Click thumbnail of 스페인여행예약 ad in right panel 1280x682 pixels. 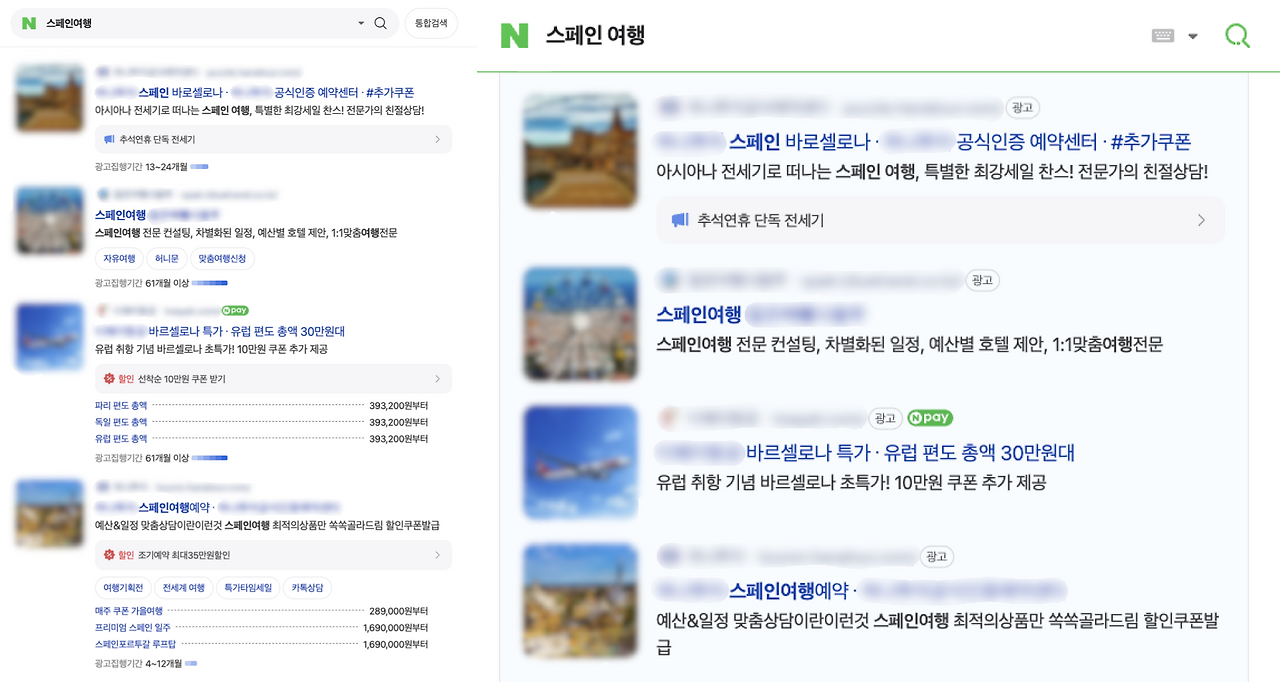click(580, 600)
